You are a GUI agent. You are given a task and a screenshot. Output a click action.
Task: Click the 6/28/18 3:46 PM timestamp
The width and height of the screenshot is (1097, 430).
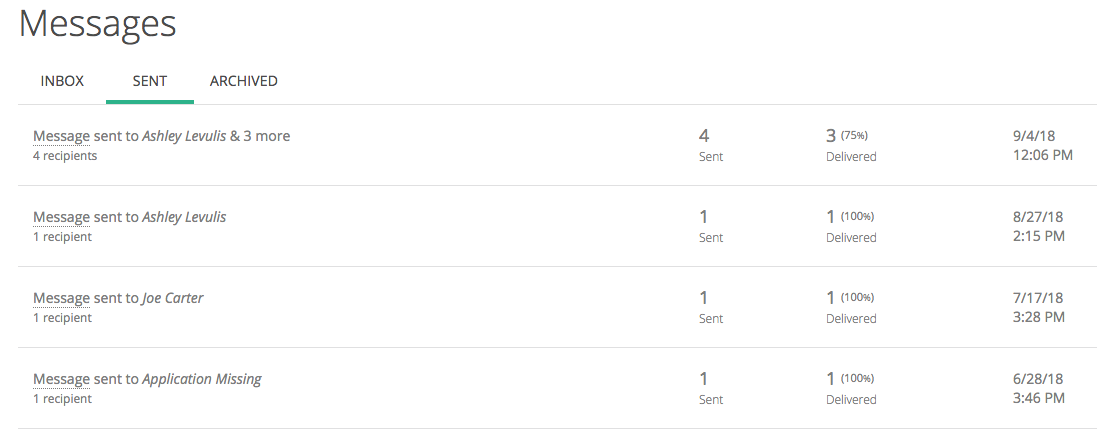coord(1038,388)
